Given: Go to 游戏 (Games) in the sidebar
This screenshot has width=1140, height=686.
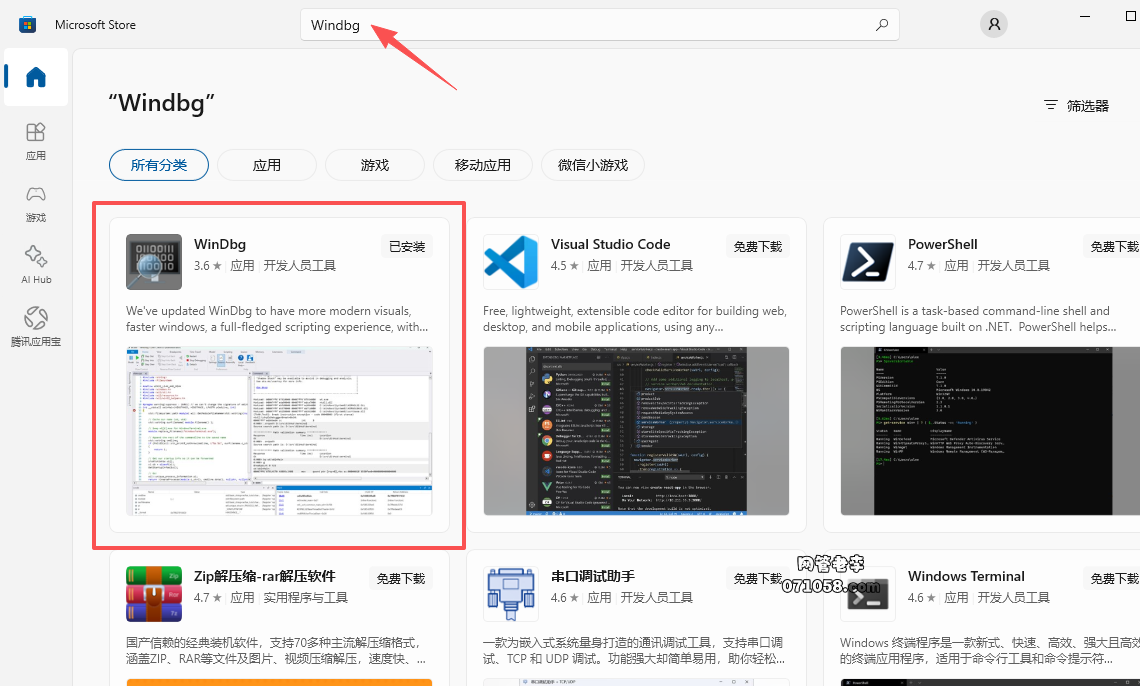Looking at the screenshot, I should pyautogui.click(x=36, y=203).
